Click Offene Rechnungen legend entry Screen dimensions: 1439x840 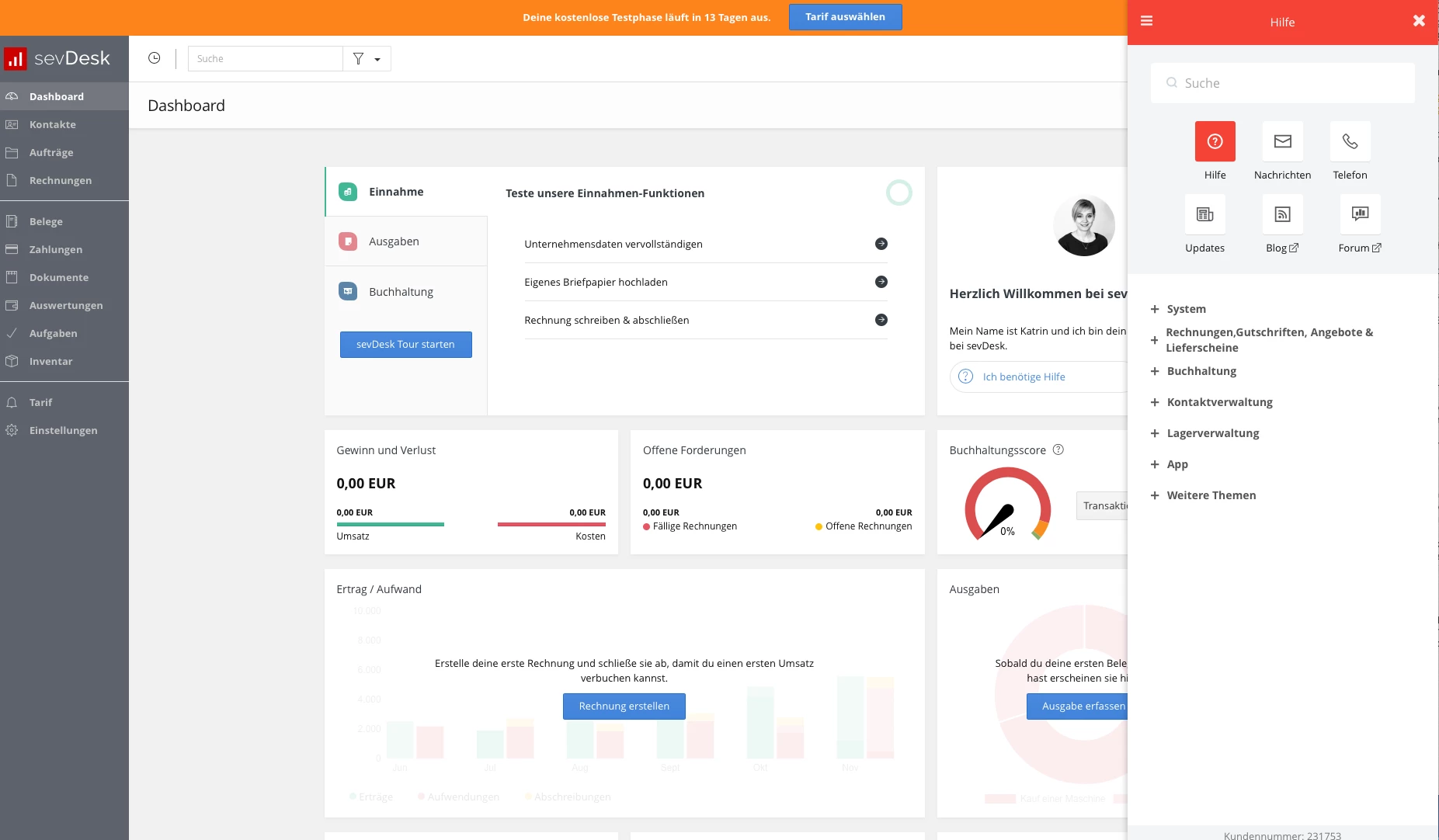864,526
